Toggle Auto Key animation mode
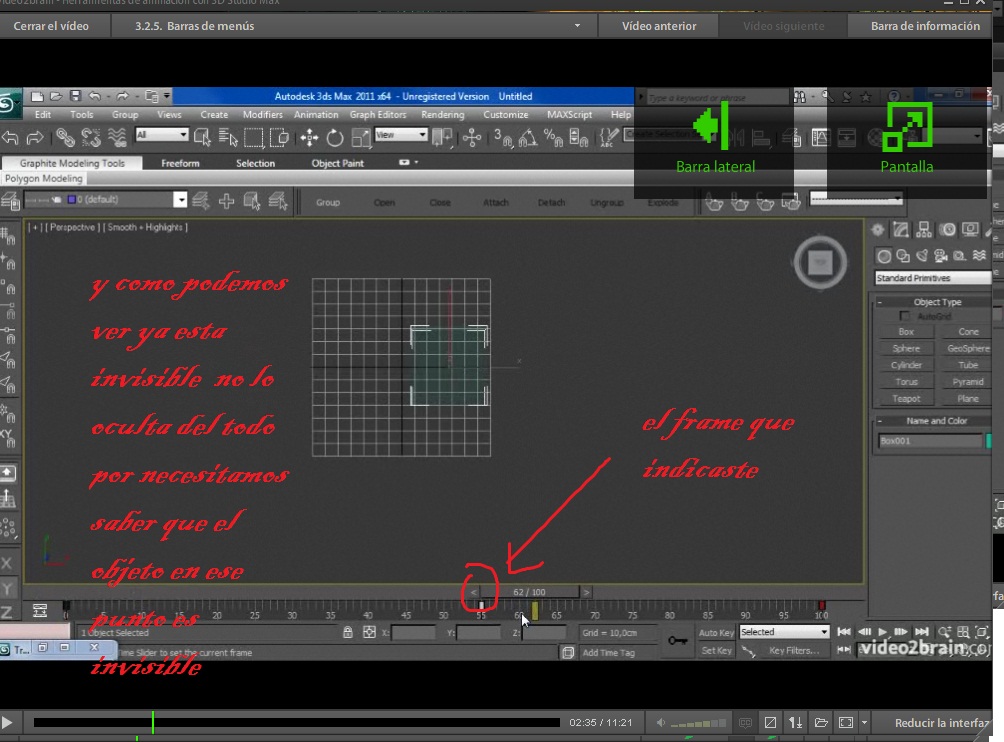This screenshot has width=1004, height=742. pyautogui.click(x=716, y=633)
